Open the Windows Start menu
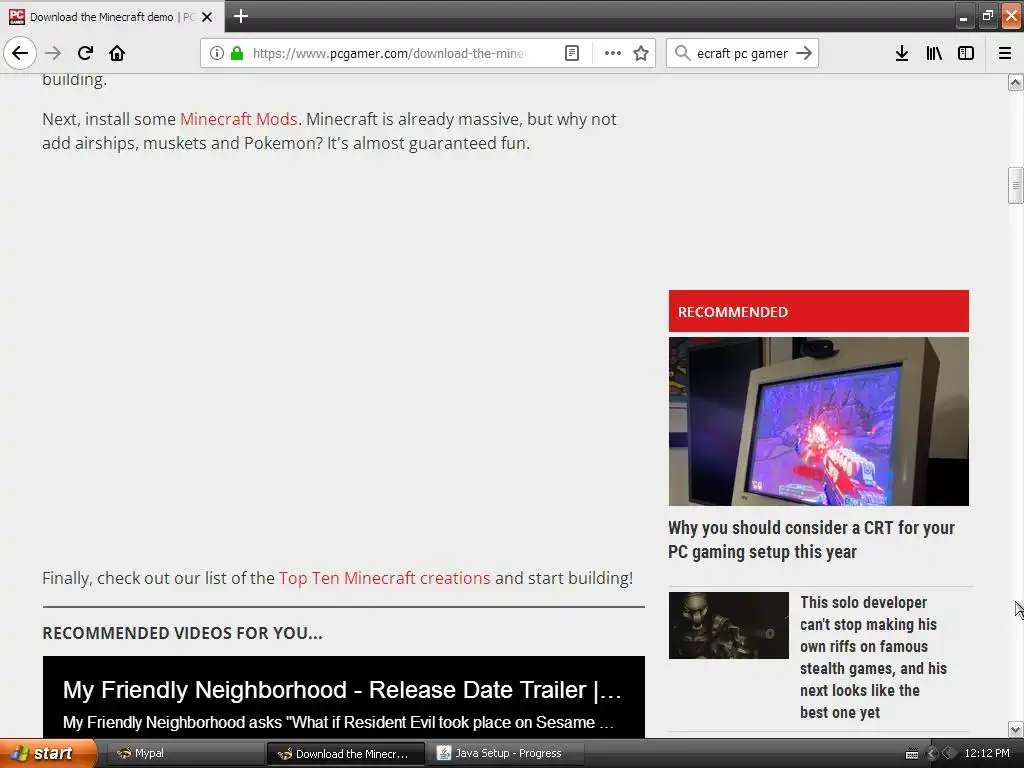 (x=48, y=753)
